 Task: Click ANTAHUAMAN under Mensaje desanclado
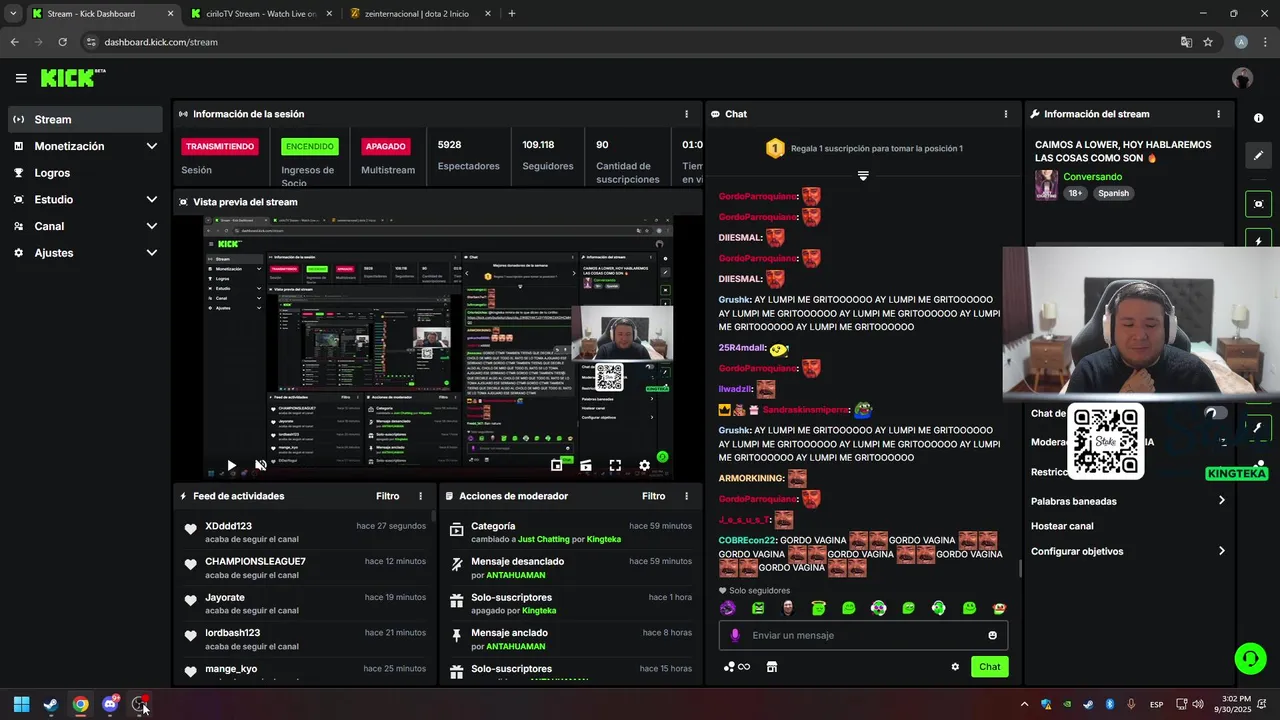516,575
